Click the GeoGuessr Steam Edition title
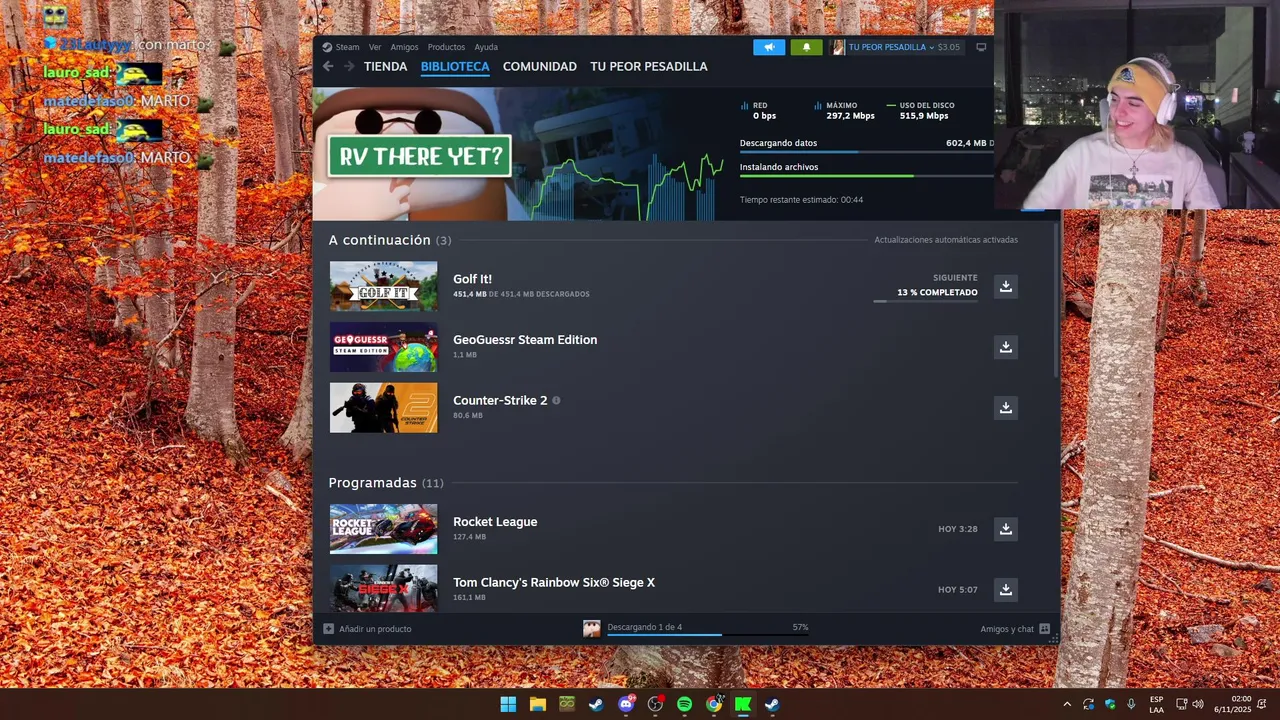Screen dimensions: 1280x720 click(525, 340)
